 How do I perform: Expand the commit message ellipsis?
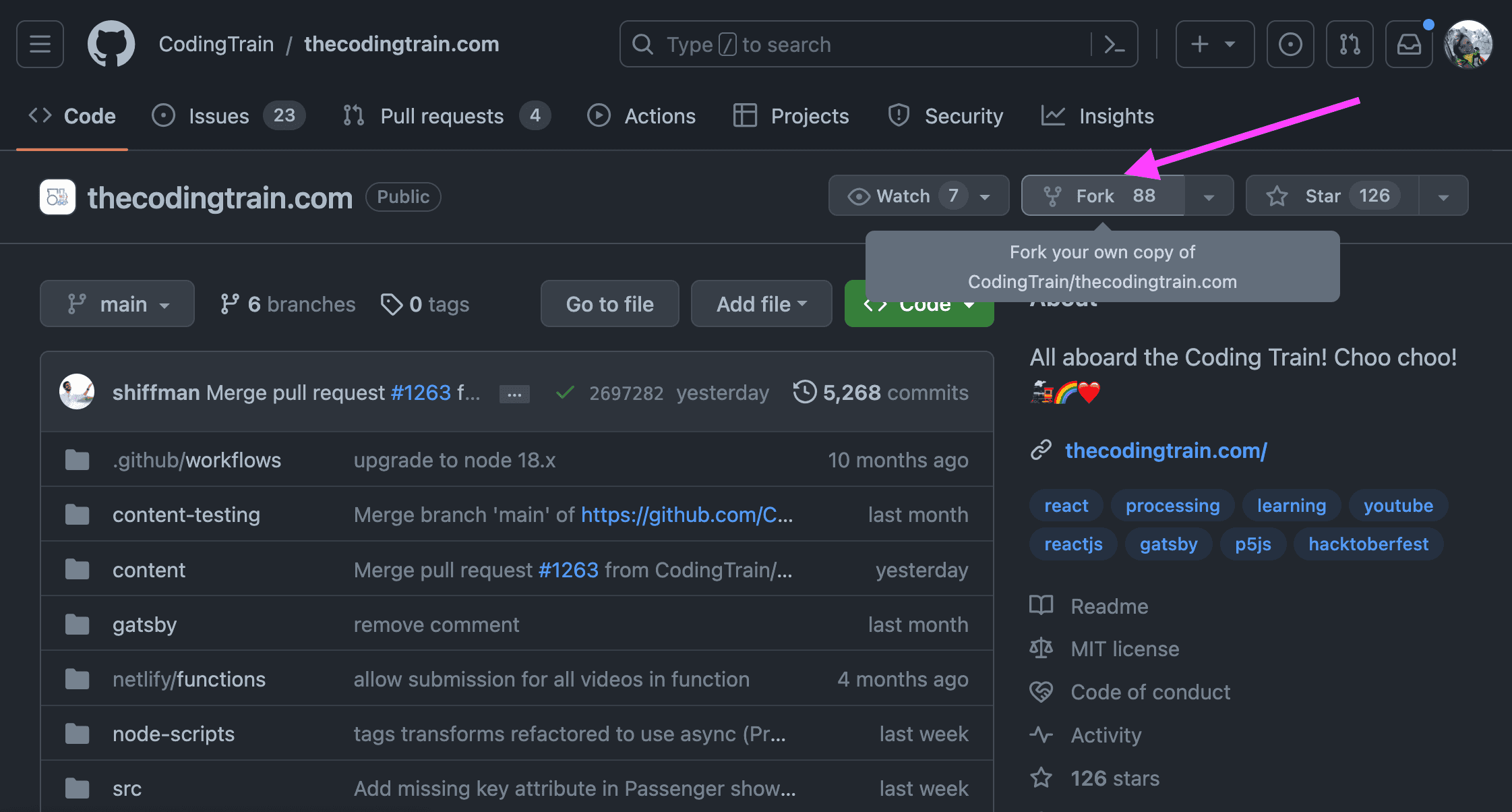click(x=514, y=394)
